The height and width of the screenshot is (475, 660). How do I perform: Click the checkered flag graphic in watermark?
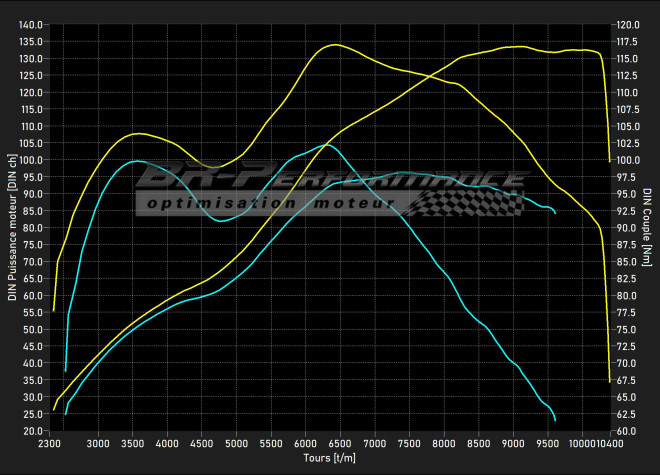click(x=468, y=202)
